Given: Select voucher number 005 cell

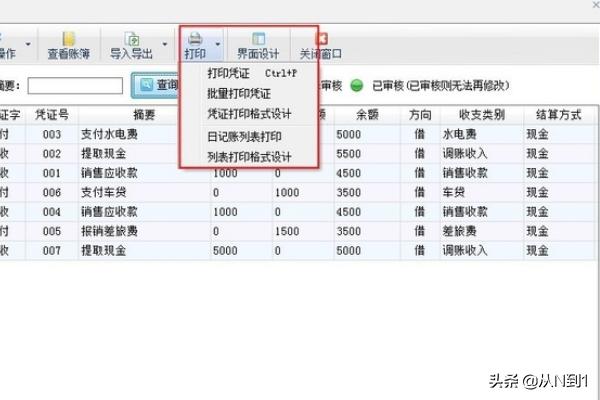Looking at the screenshot, I should point(52,232).
